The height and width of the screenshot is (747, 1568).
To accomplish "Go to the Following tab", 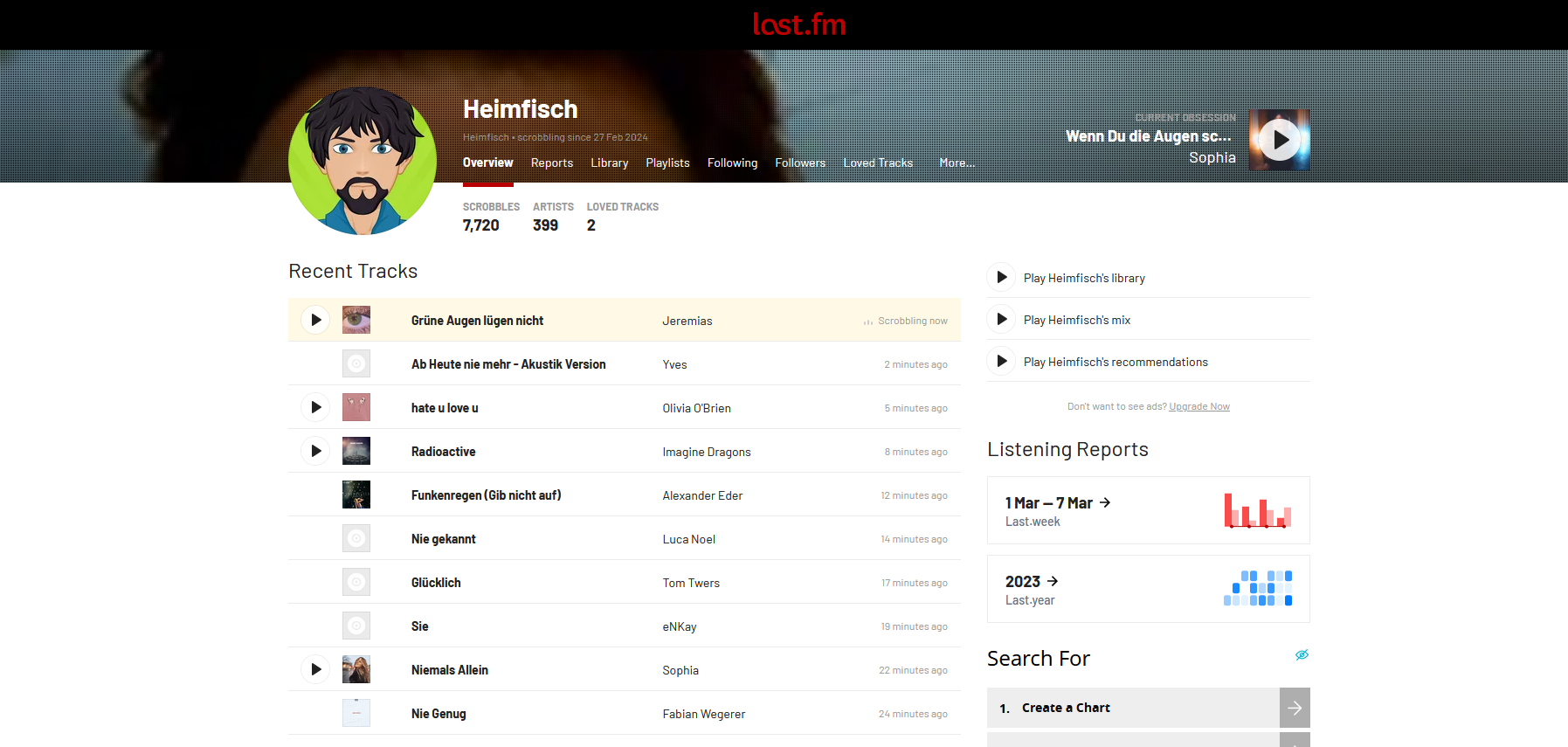I will [x=732, y=163].
